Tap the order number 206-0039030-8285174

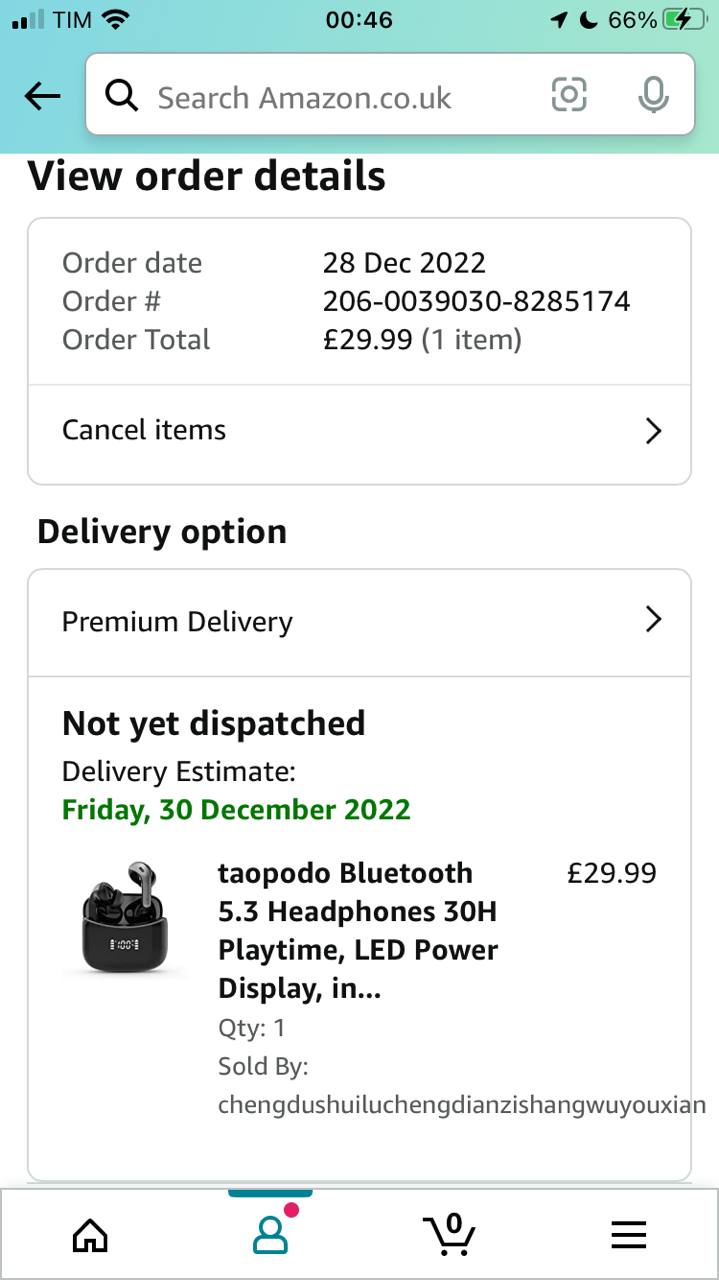476,301
